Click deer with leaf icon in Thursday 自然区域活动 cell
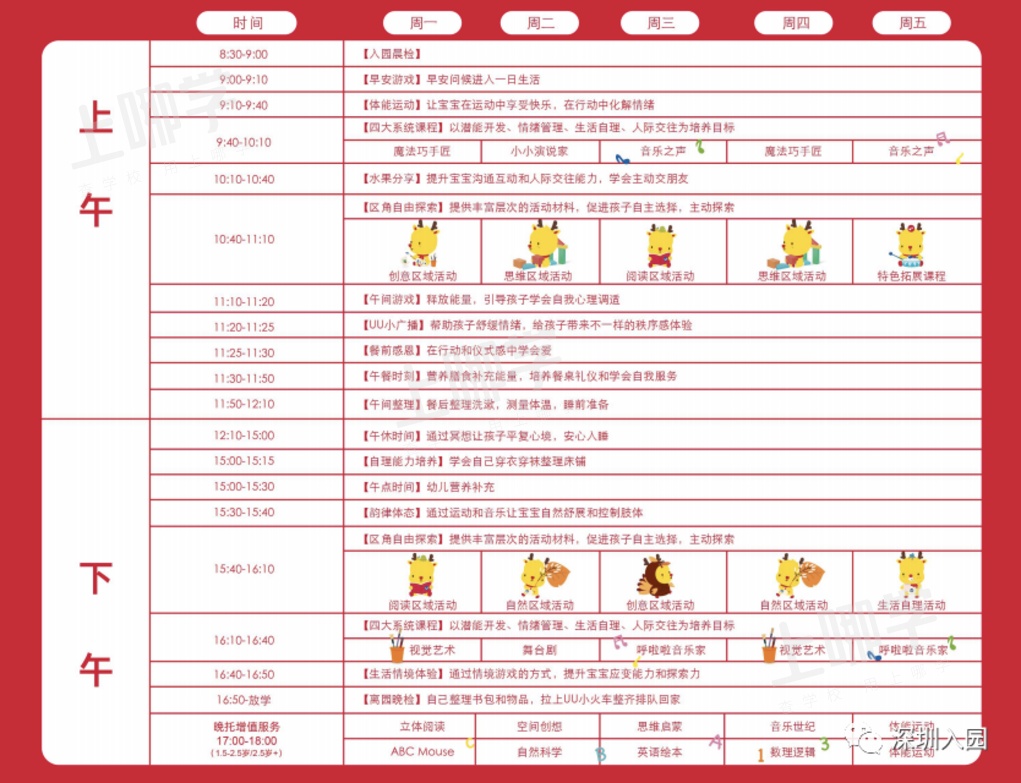The width and height of the screenshot is (1021, 783). point(799,575)
